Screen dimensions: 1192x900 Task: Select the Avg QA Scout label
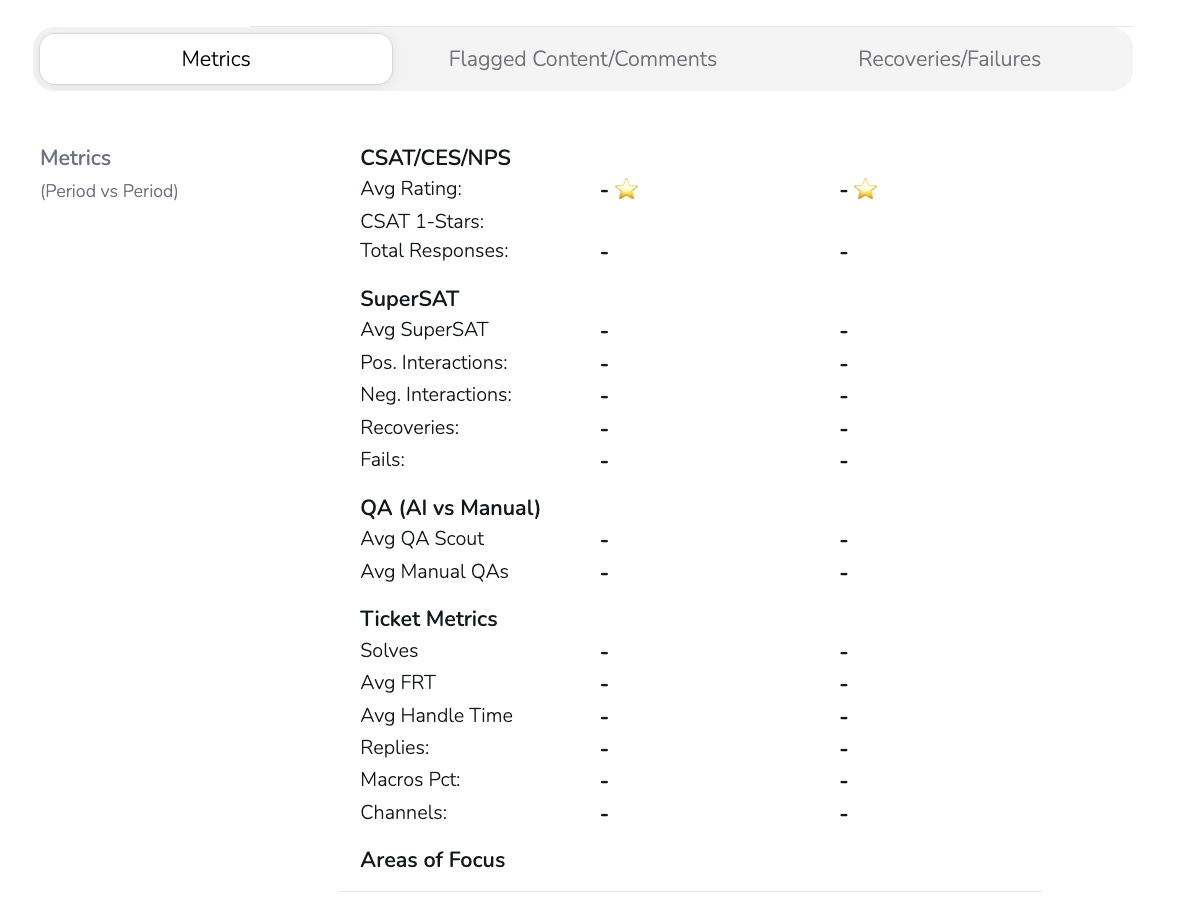[422, 539]
